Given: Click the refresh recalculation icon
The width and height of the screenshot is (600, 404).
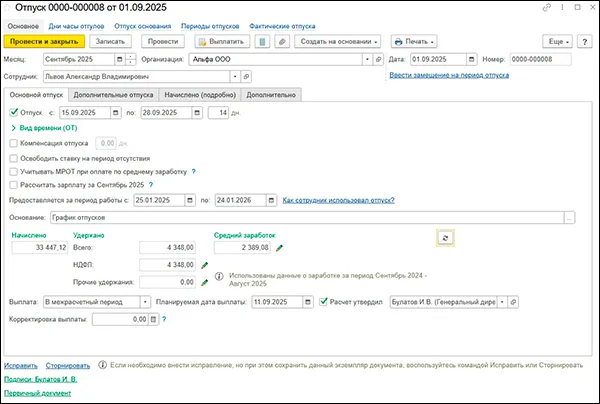Looking at the screenshot, I should (x=445, y=236).
